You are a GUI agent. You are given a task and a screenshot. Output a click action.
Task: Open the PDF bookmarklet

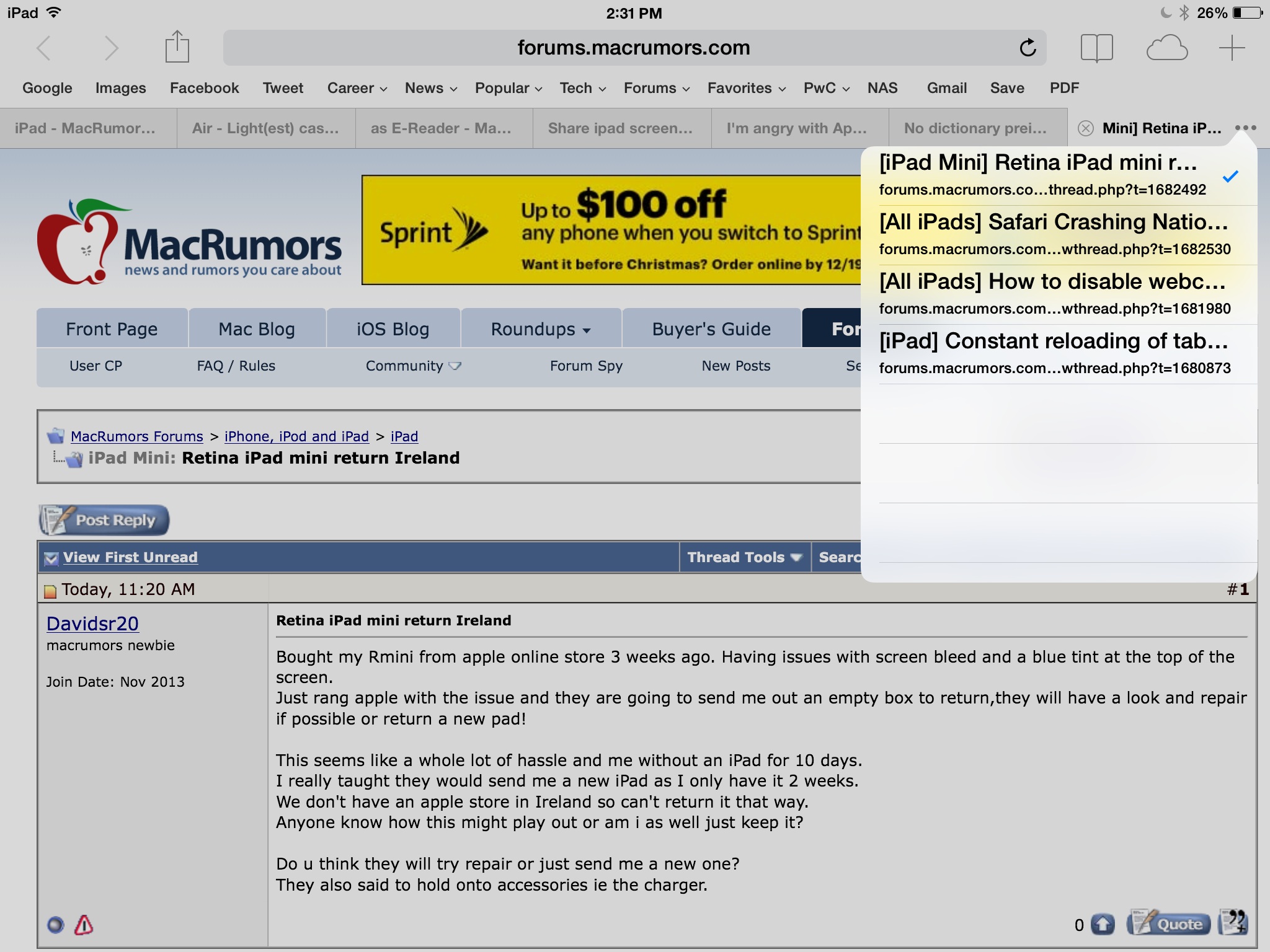[x=1064, y=88]
